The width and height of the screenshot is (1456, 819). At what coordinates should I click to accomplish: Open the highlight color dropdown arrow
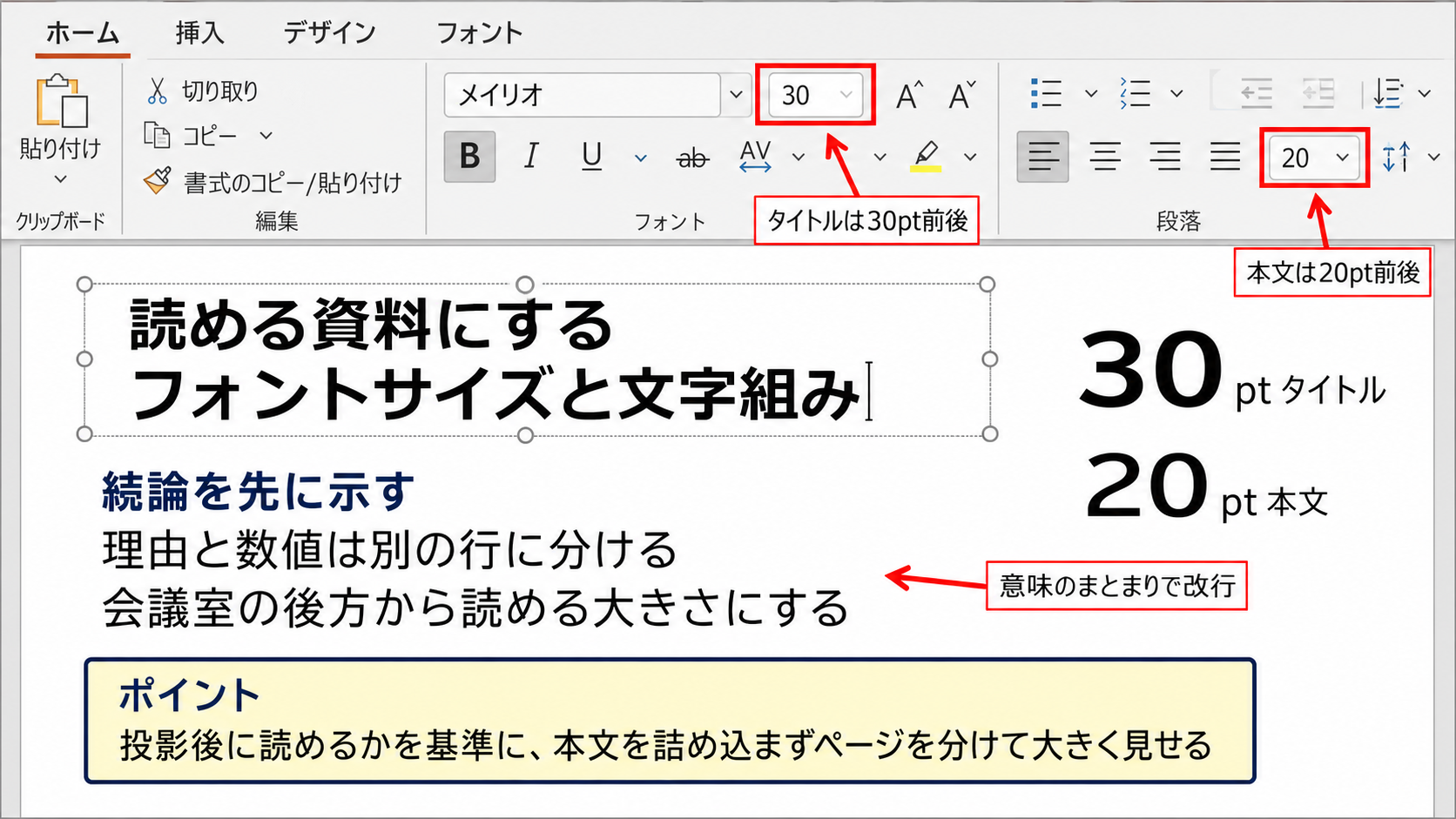[x=970, y=158]
